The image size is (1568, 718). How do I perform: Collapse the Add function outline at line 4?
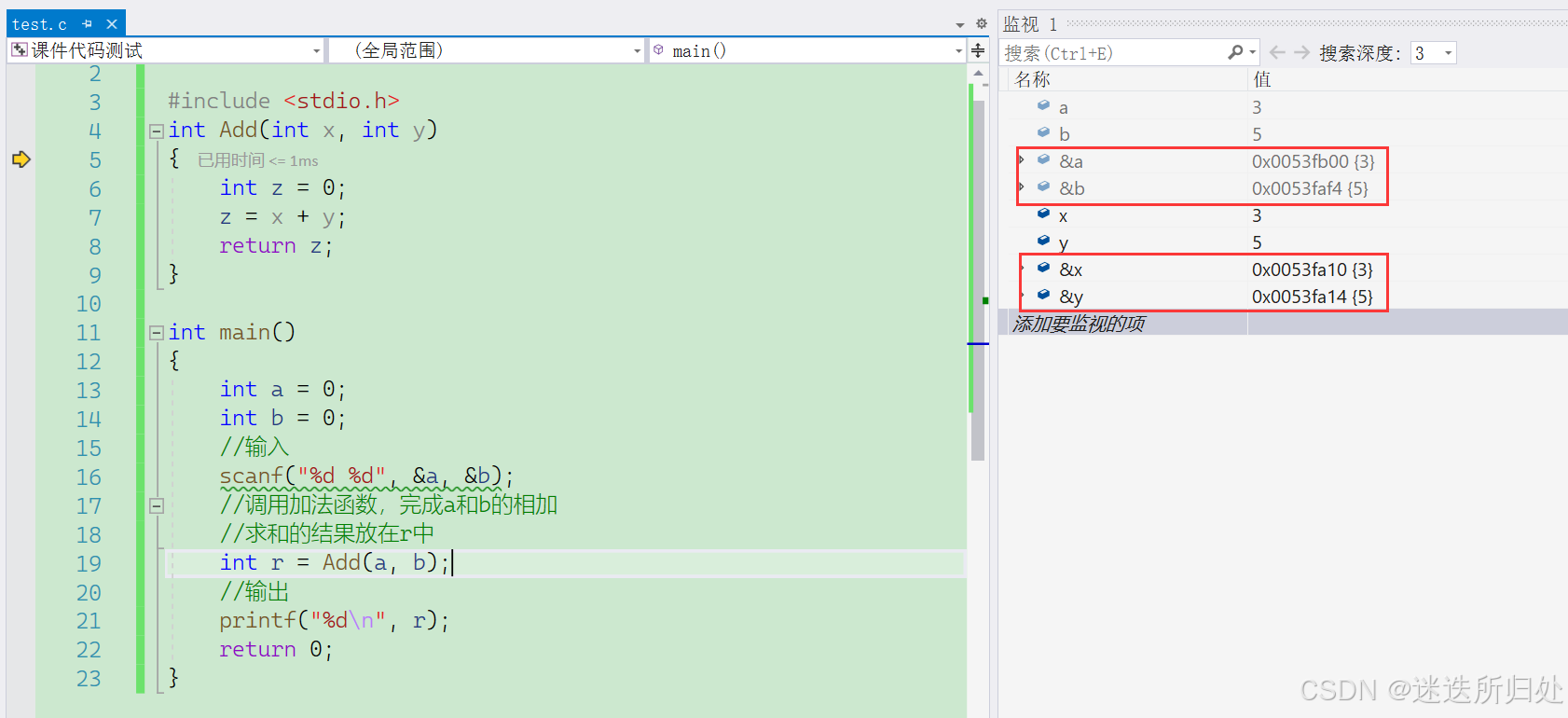click(x=157, y=131)
